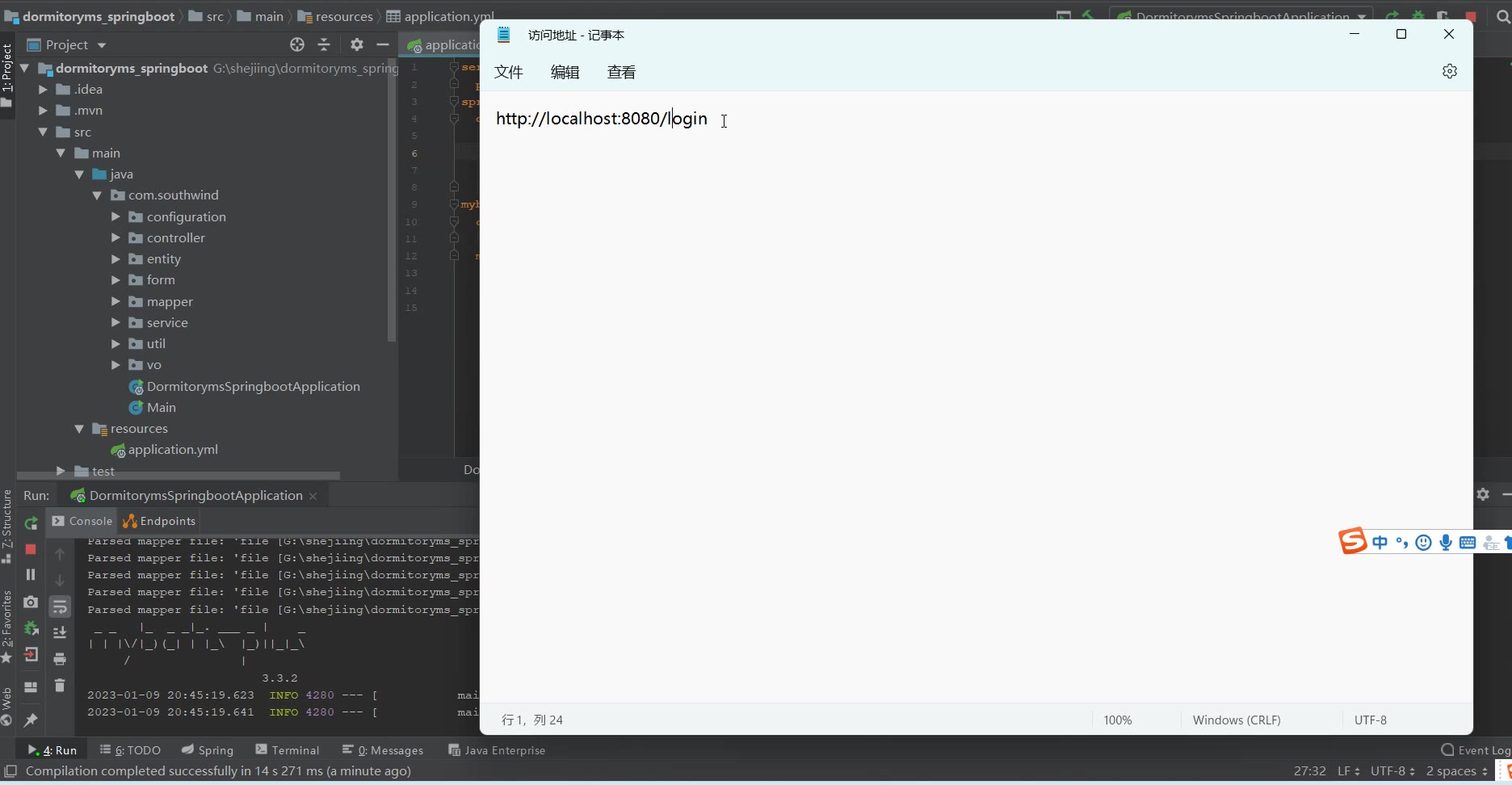
Task: Open Notepad 查看 menu
Action: (622, 72)
